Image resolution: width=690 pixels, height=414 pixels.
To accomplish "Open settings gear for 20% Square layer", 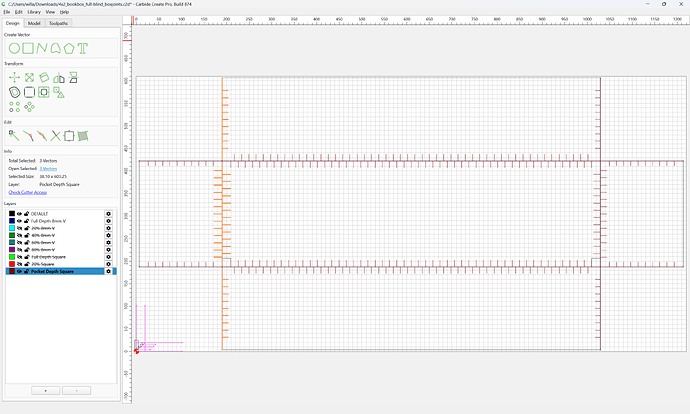I will click(108, 264).
